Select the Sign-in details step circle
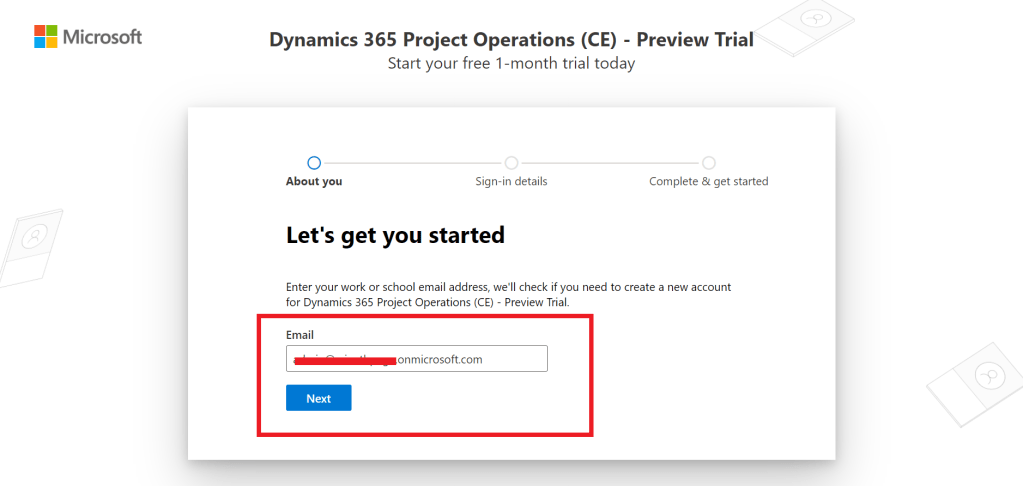The height and width of the screenshot is (486, 1023). (x=511, y=162)
